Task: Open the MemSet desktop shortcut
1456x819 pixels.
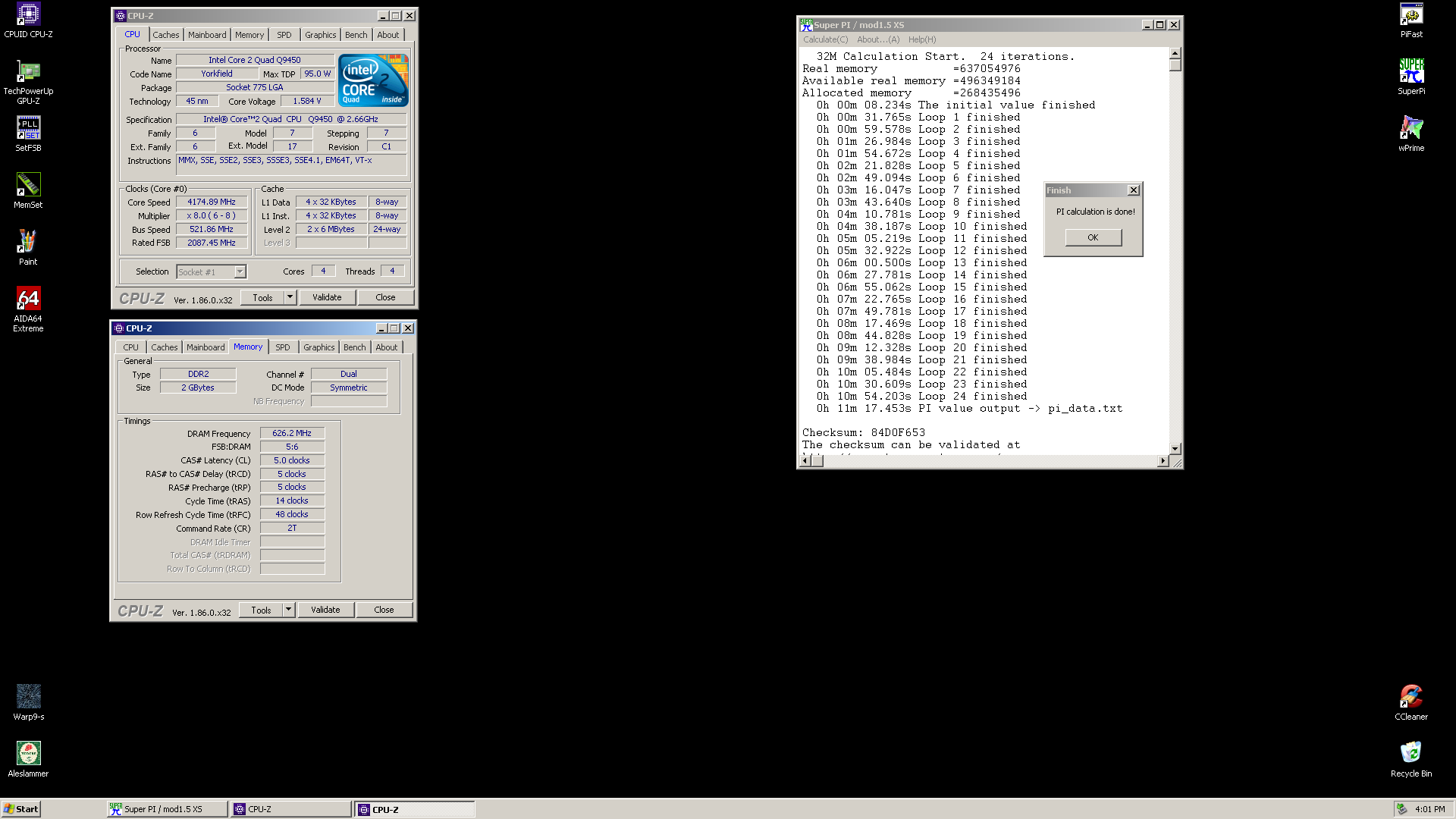Action: coord(28,190)
